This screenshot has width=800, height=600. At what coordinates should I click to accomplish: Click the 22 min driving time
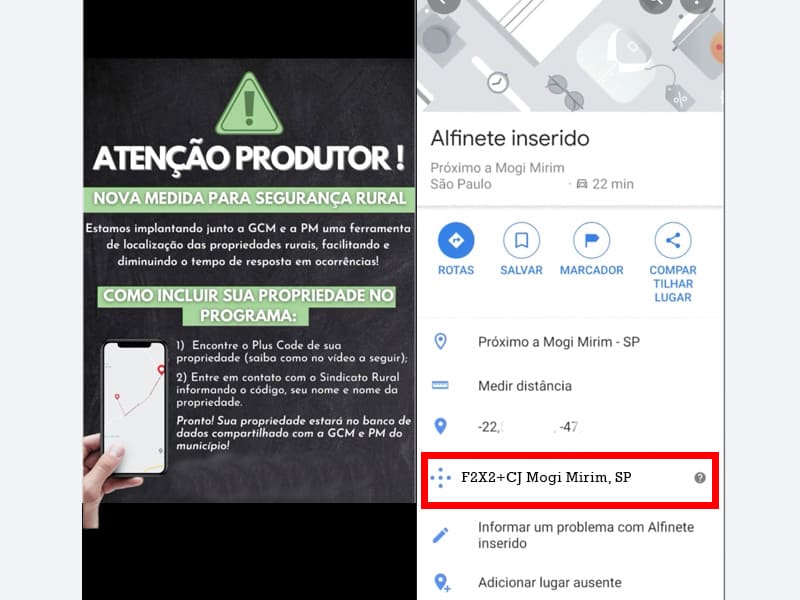point(605,184)
